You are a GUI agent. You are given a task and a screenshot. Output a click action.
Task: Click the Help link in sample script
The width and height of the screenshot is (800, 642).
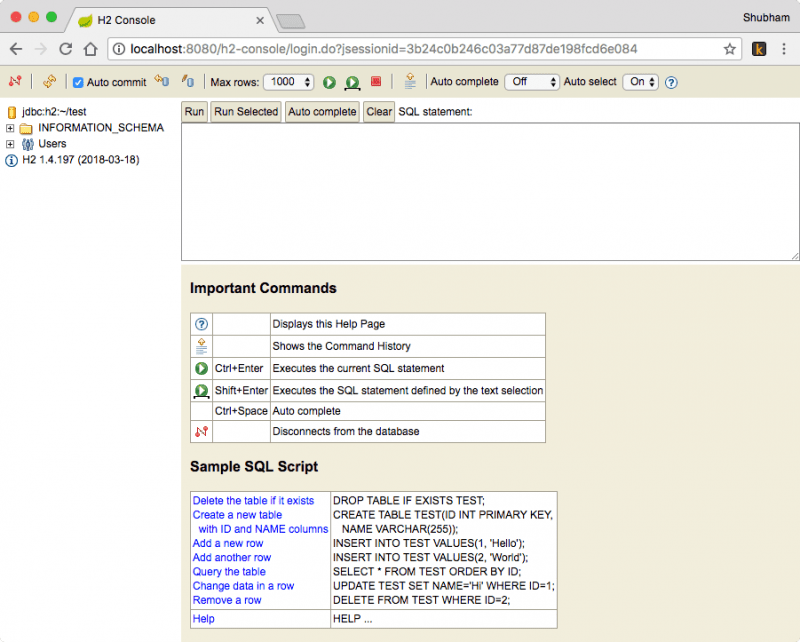pyautogui.click(x=204, y=619)
